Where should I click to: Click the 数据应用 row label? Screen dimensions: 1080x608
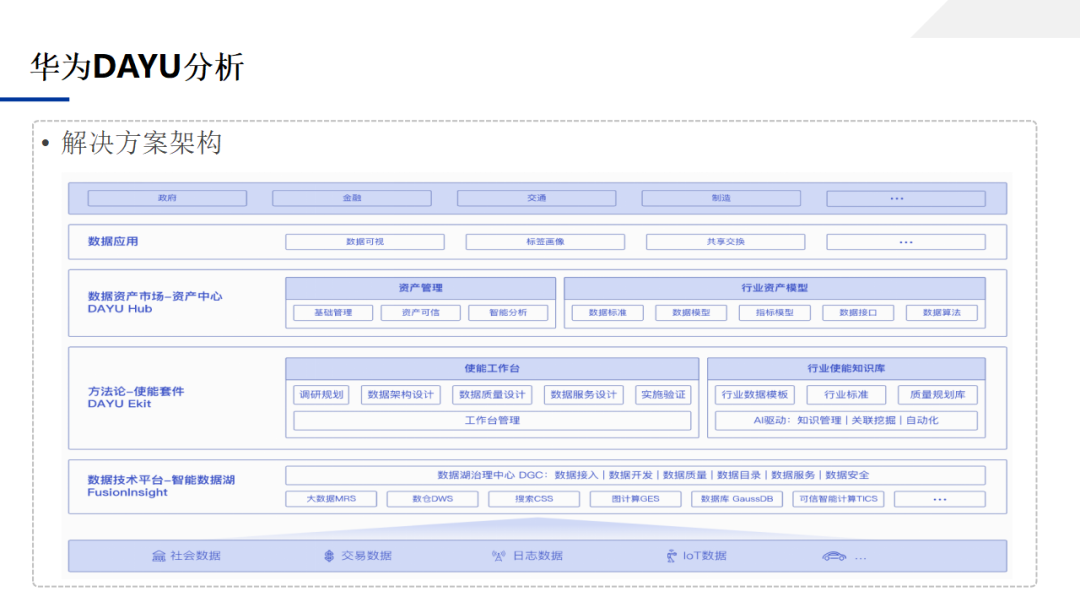pyautogui.click(x=113, y=242)
